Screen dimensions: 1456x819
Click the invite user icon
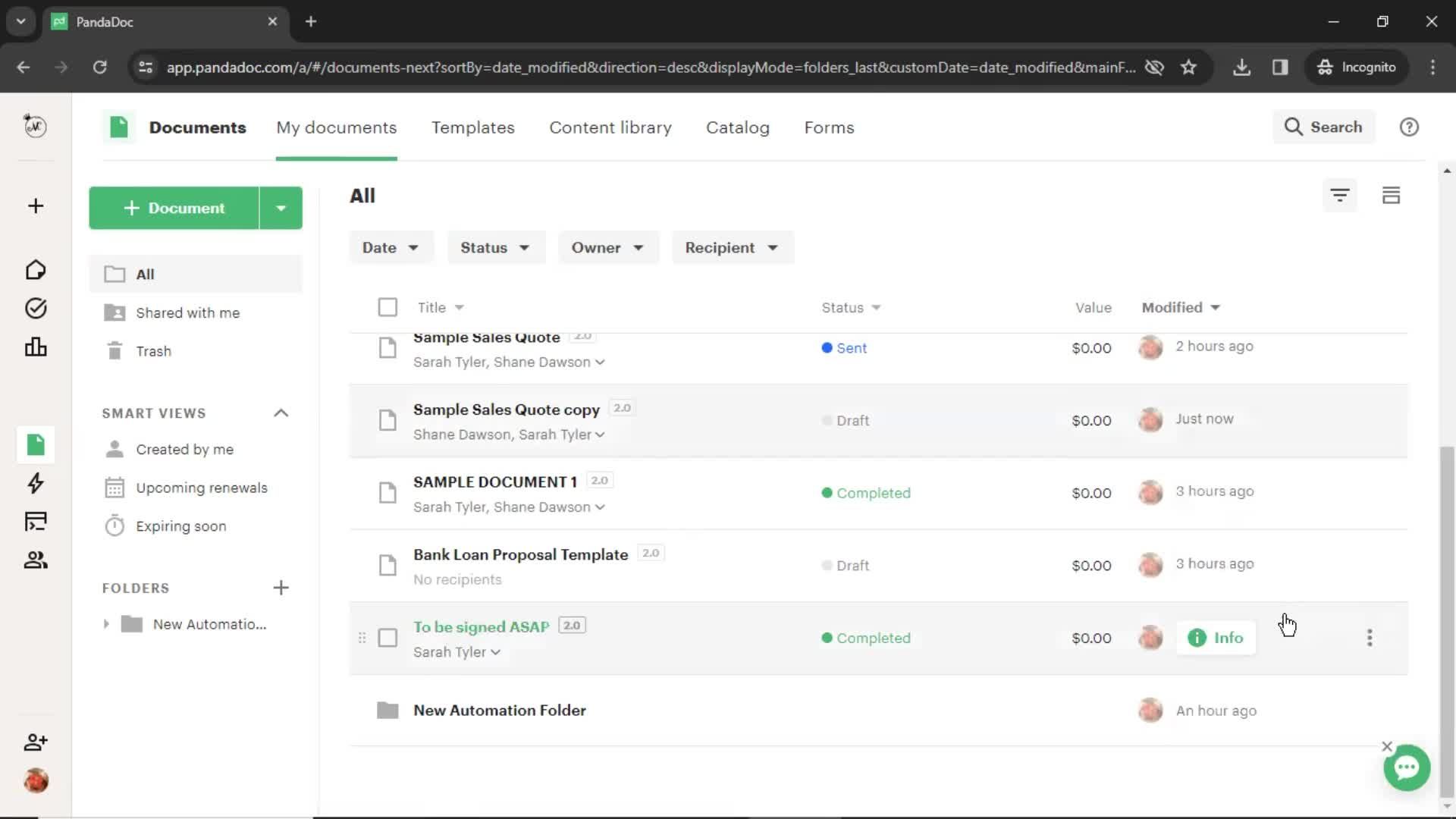point(36,742)
